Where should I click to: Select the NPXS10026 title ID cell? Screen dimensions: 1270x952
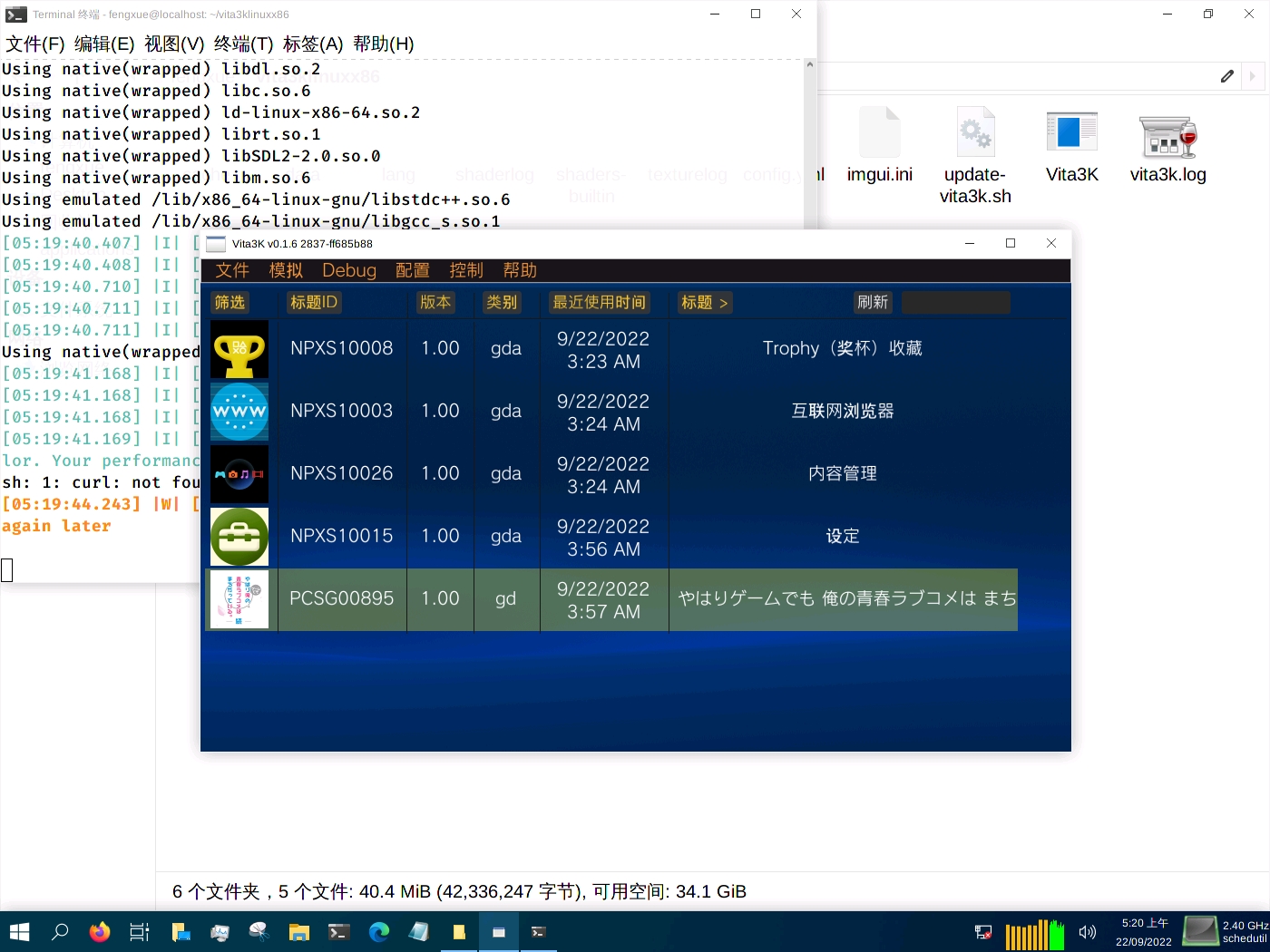point(342,473)
